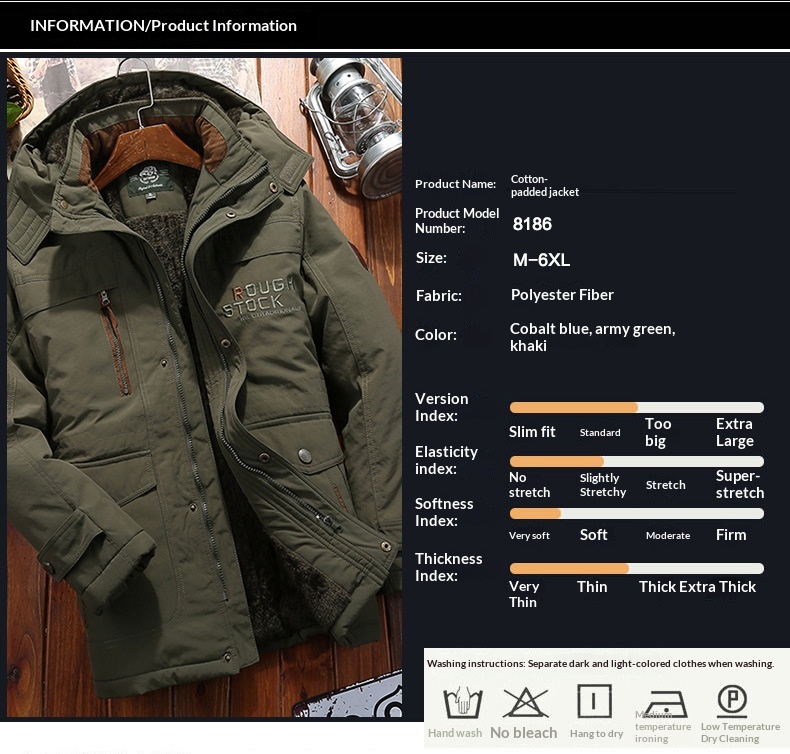Select the Hang to dry icon
790x754 pixels.
(595, 701)
